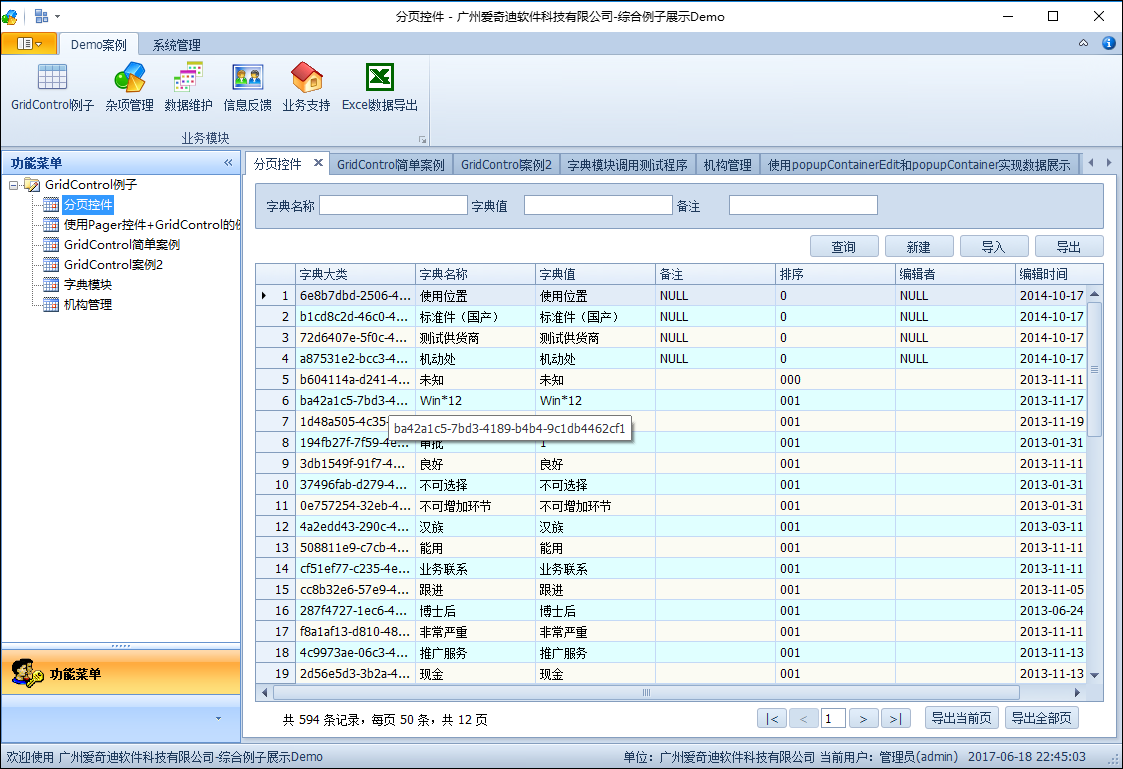Select 使用Pager控件+GridControl tree item

(150, 225)
